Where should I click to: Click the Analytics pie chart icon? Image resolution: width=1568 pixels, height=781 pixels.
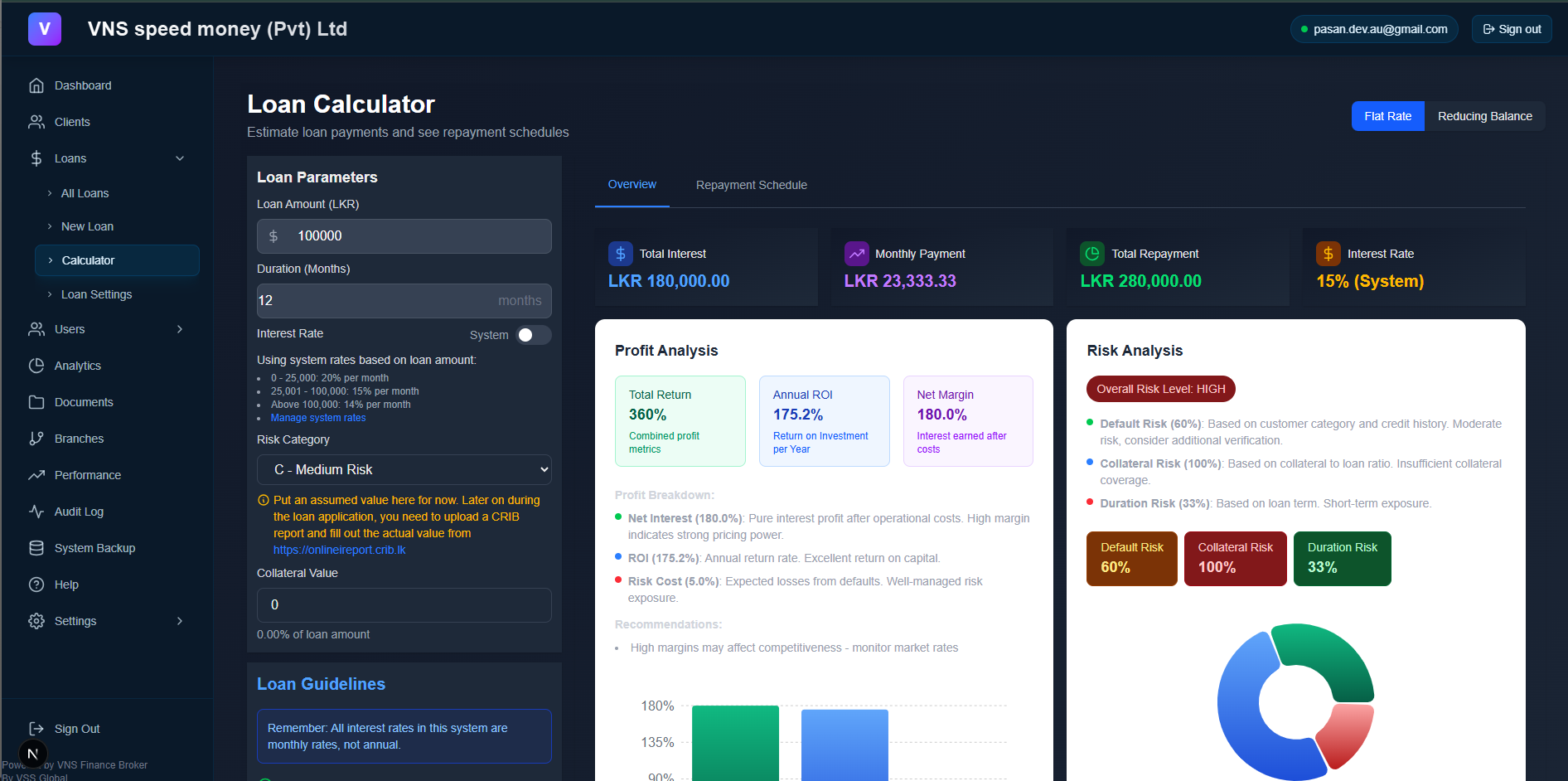click(36, 366)
